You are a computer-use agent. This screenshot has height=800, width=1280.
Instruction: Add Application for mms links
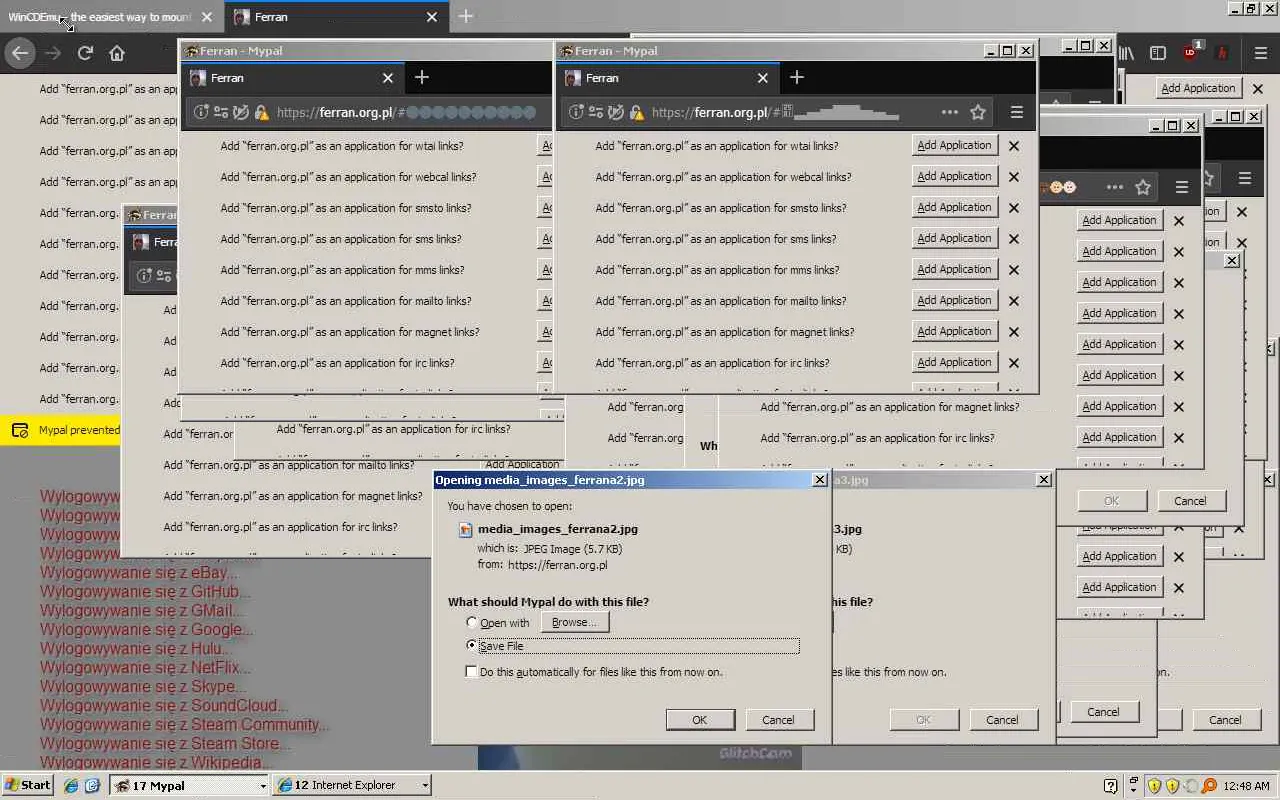(x=954, y=269)
